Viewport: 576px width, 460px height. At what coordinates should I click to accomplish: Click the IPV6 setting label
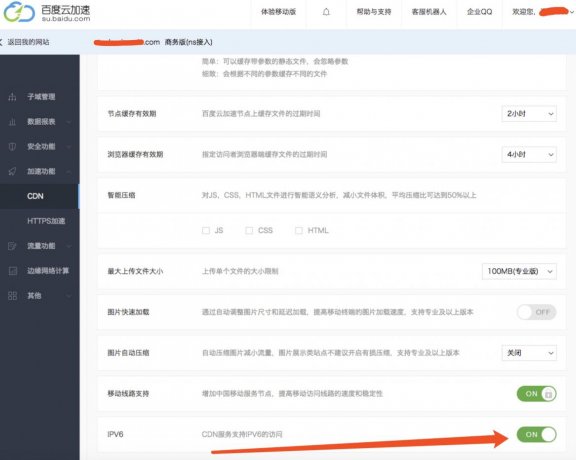pos(115,435)
